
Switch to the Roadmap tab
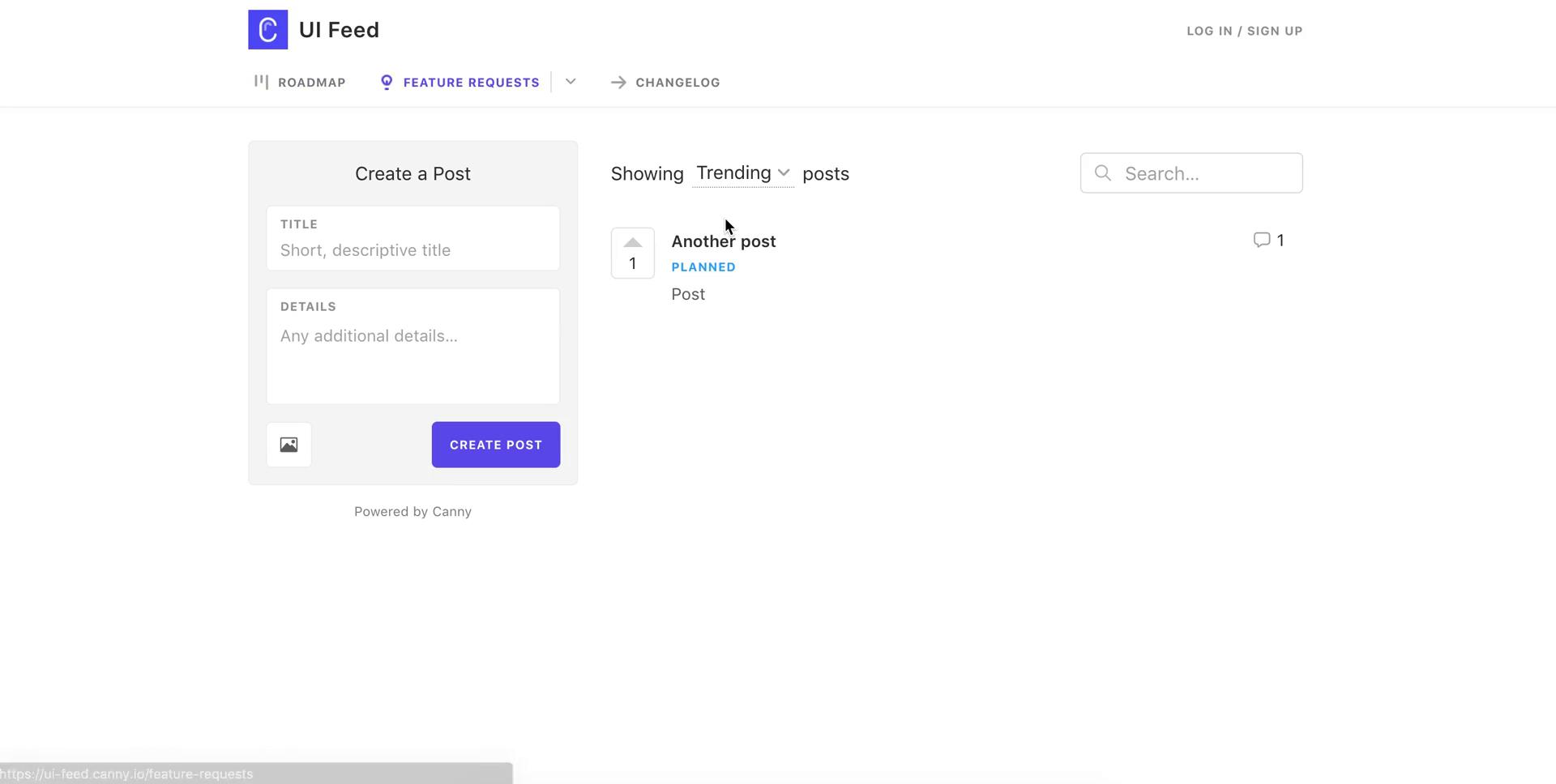[300, 83]
